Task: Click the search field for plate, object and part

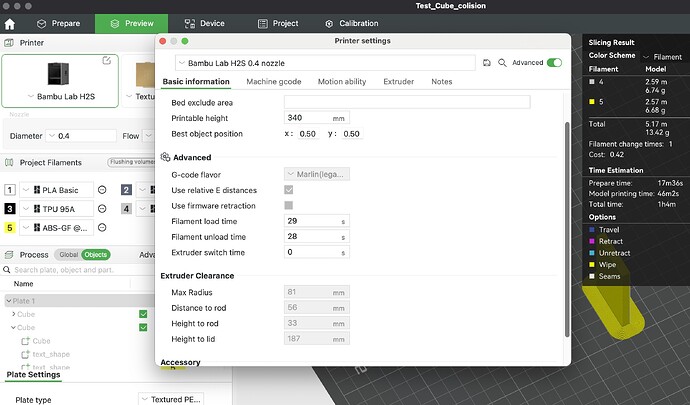Action: click(79, 270)
